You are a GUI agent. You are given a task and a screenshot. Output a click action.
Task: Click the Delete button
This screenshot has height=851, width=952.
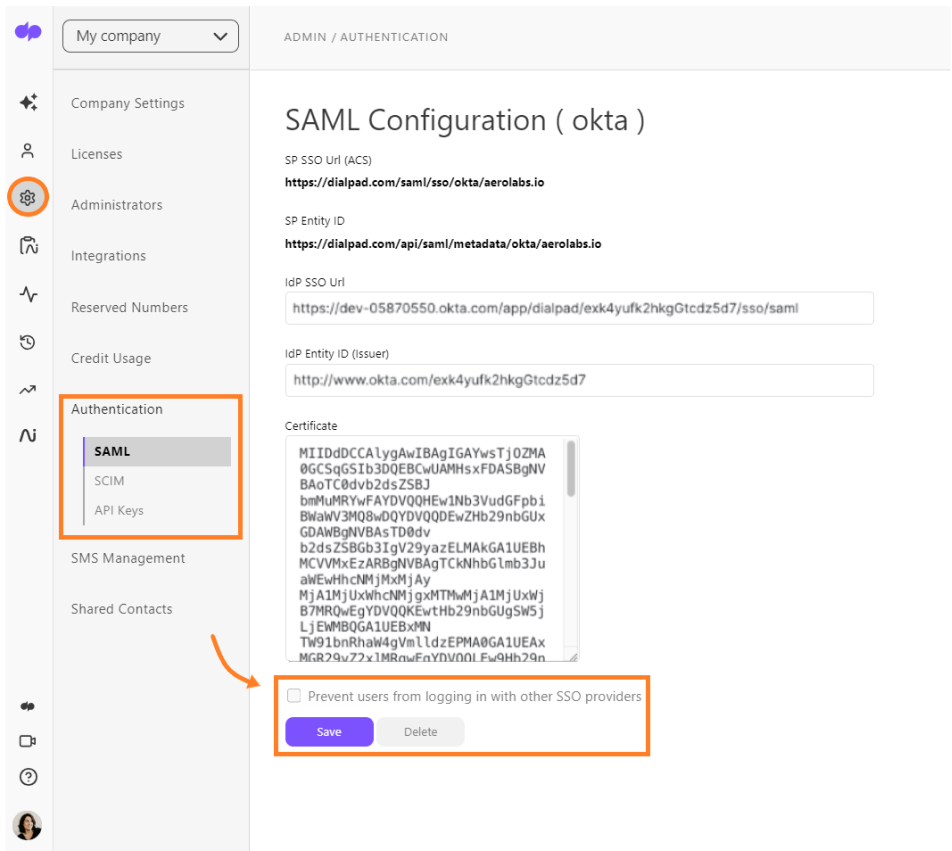pos(421,732)
